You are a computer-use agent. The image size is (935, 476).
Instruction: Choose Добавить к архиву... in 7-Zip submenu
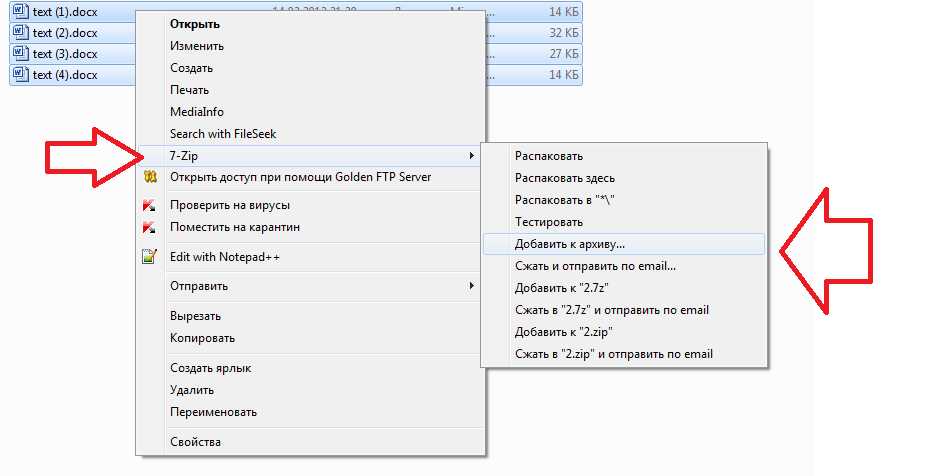[569, 244]
